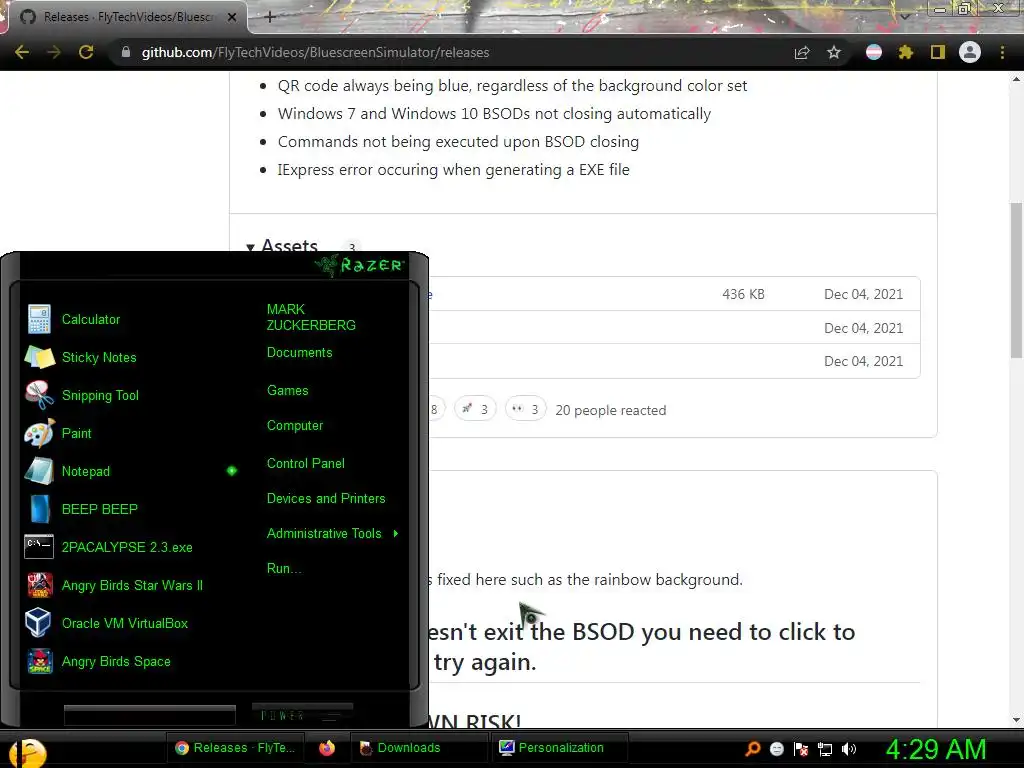
Task: Go back in the browser
Action: click(x=22, y=52)
